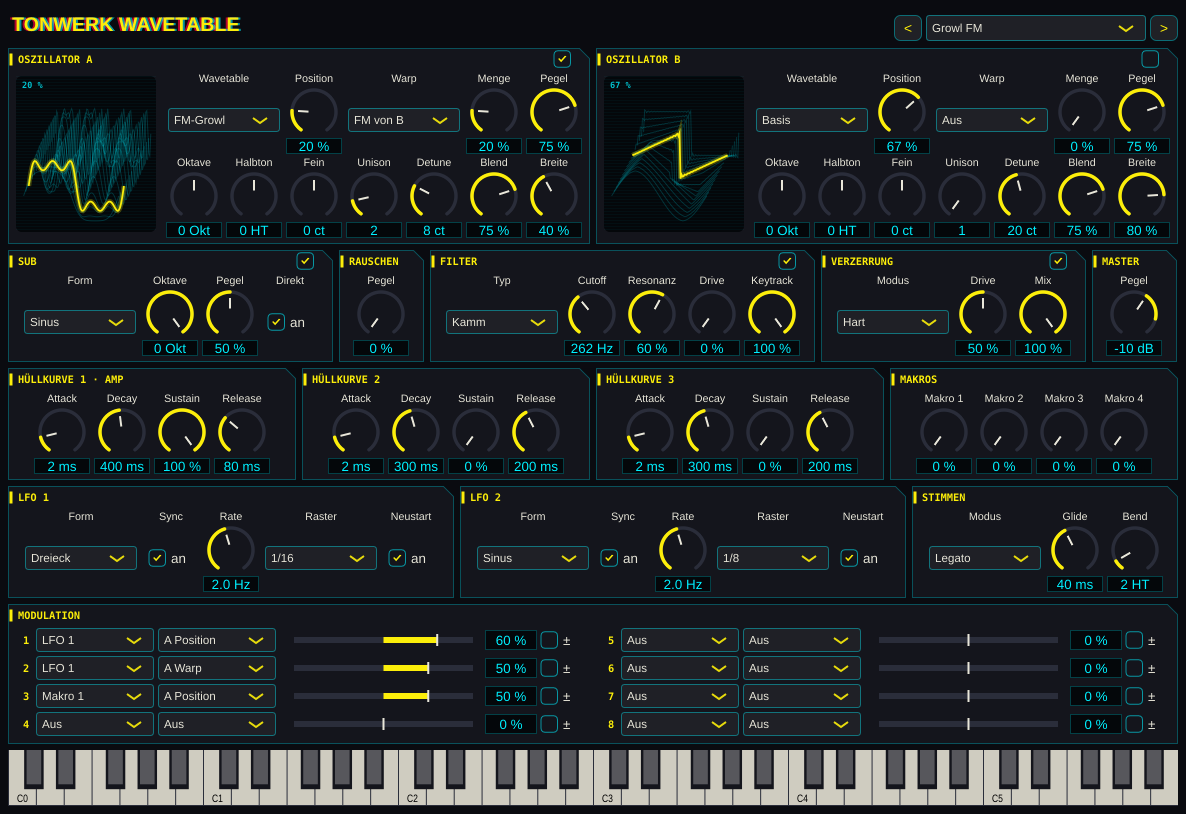Click the Hüllkurve 1 Sustain knob
The height and width of the screenshot is (814, 1186).
tap(182, 432)
